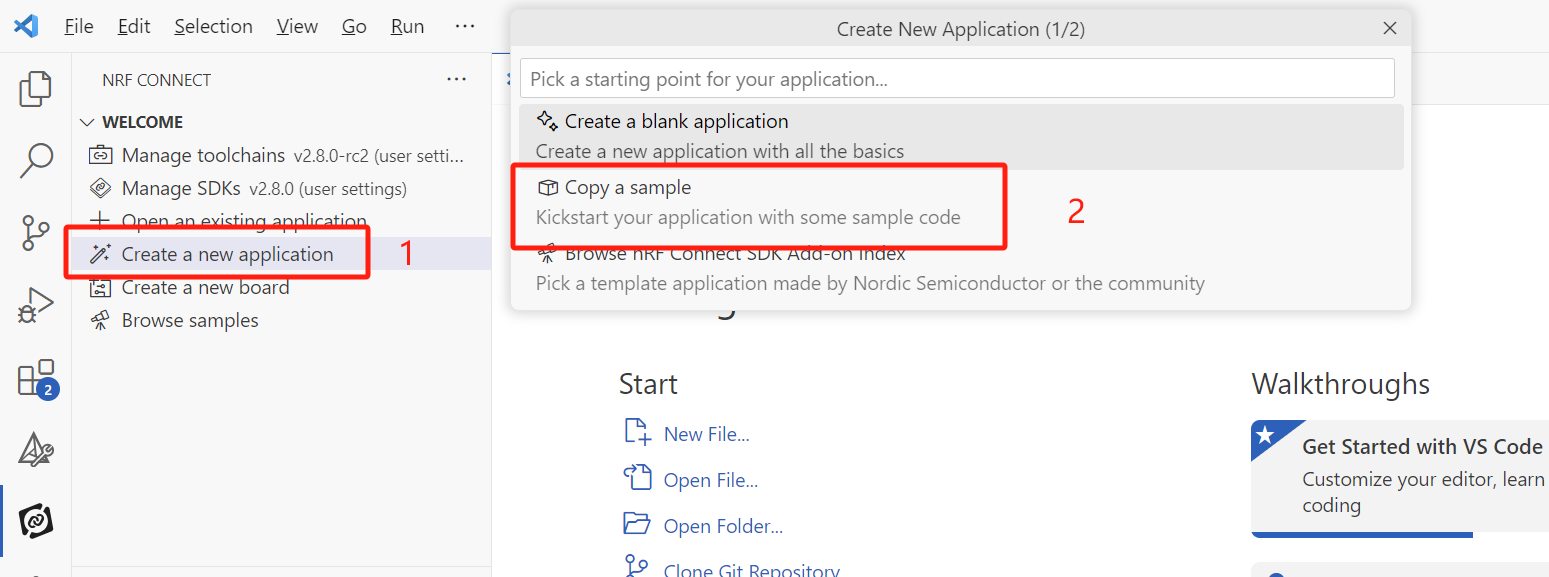Open the Search view icon
Screen dimensions: 1549x577
[36, 160]
